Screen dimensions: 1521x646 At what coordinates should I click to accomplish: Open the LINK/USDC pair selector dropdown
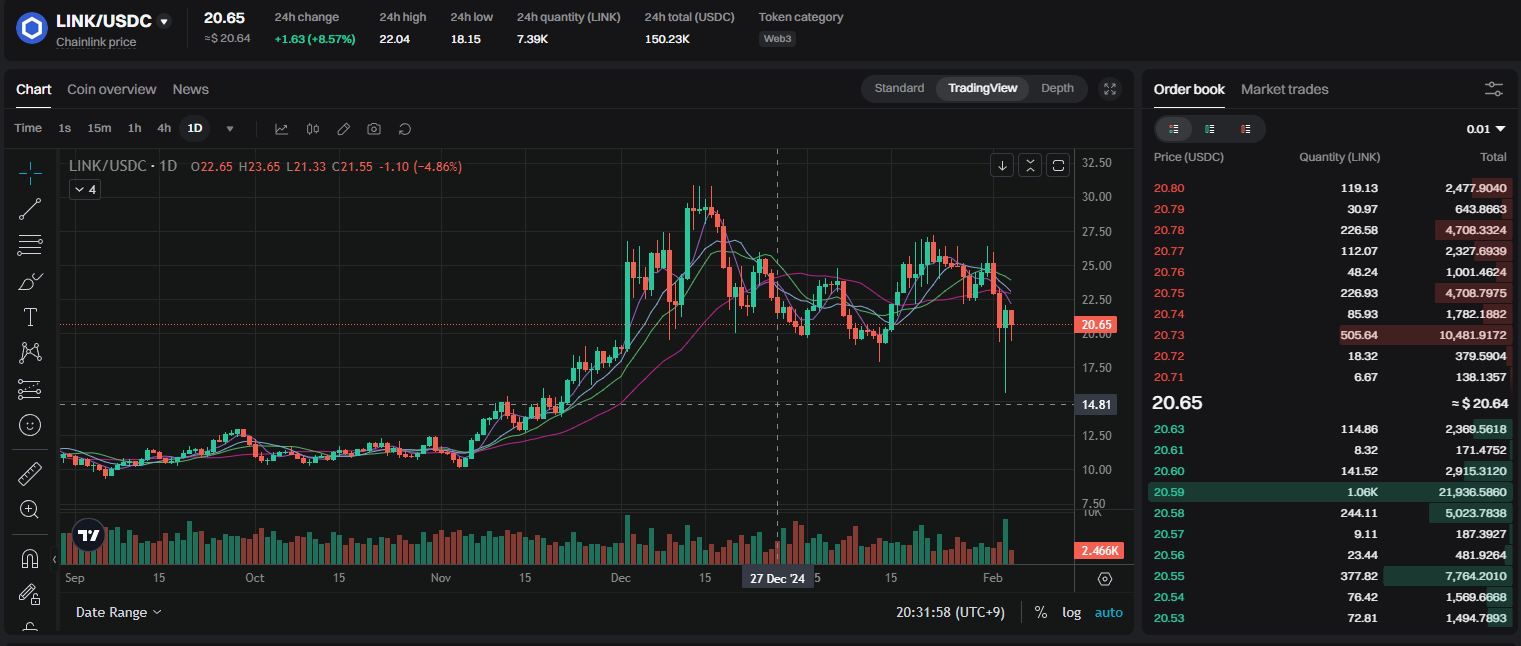[164, 21]
